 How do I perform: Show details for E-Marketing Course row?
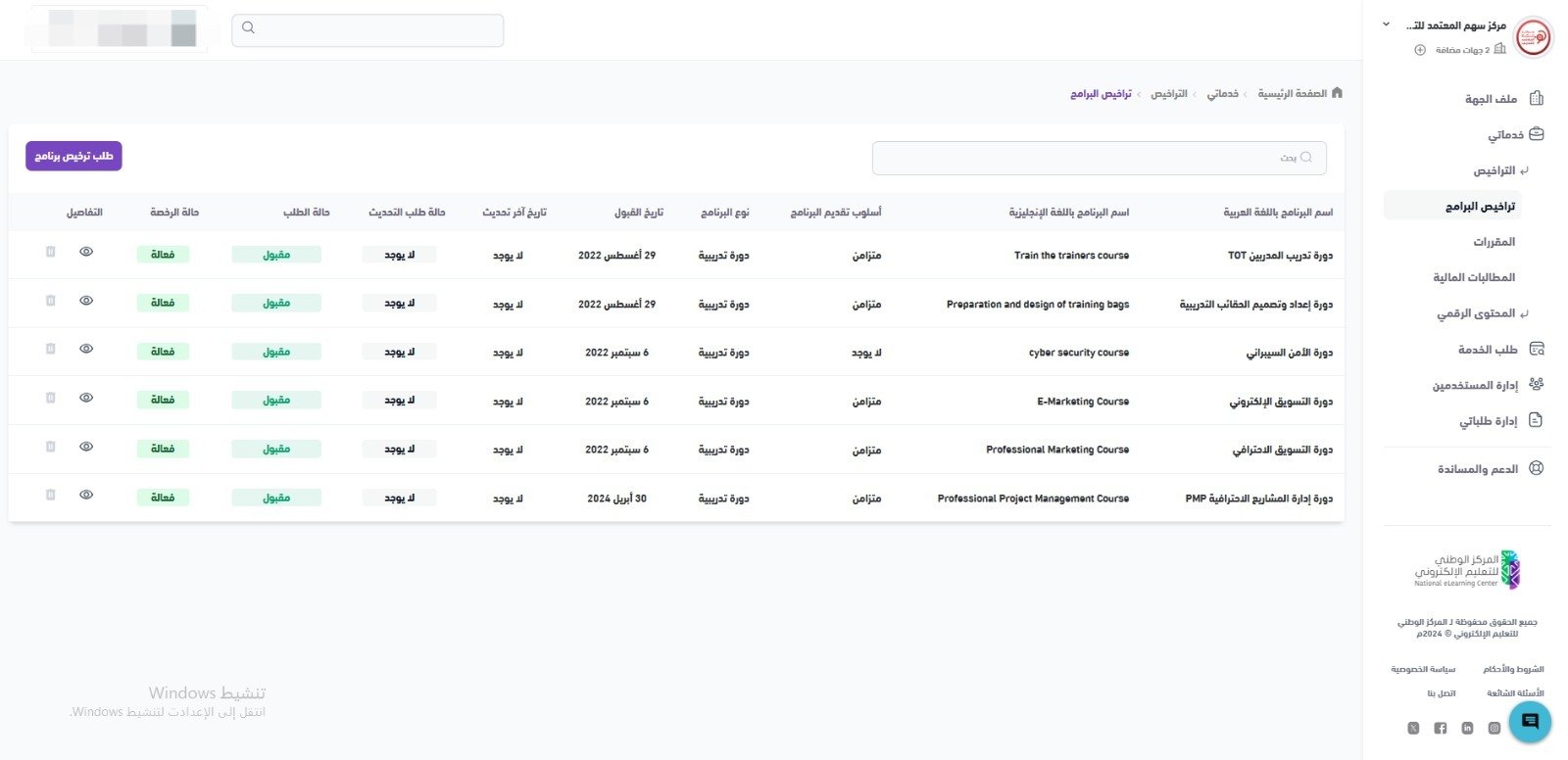coord(86,399)
